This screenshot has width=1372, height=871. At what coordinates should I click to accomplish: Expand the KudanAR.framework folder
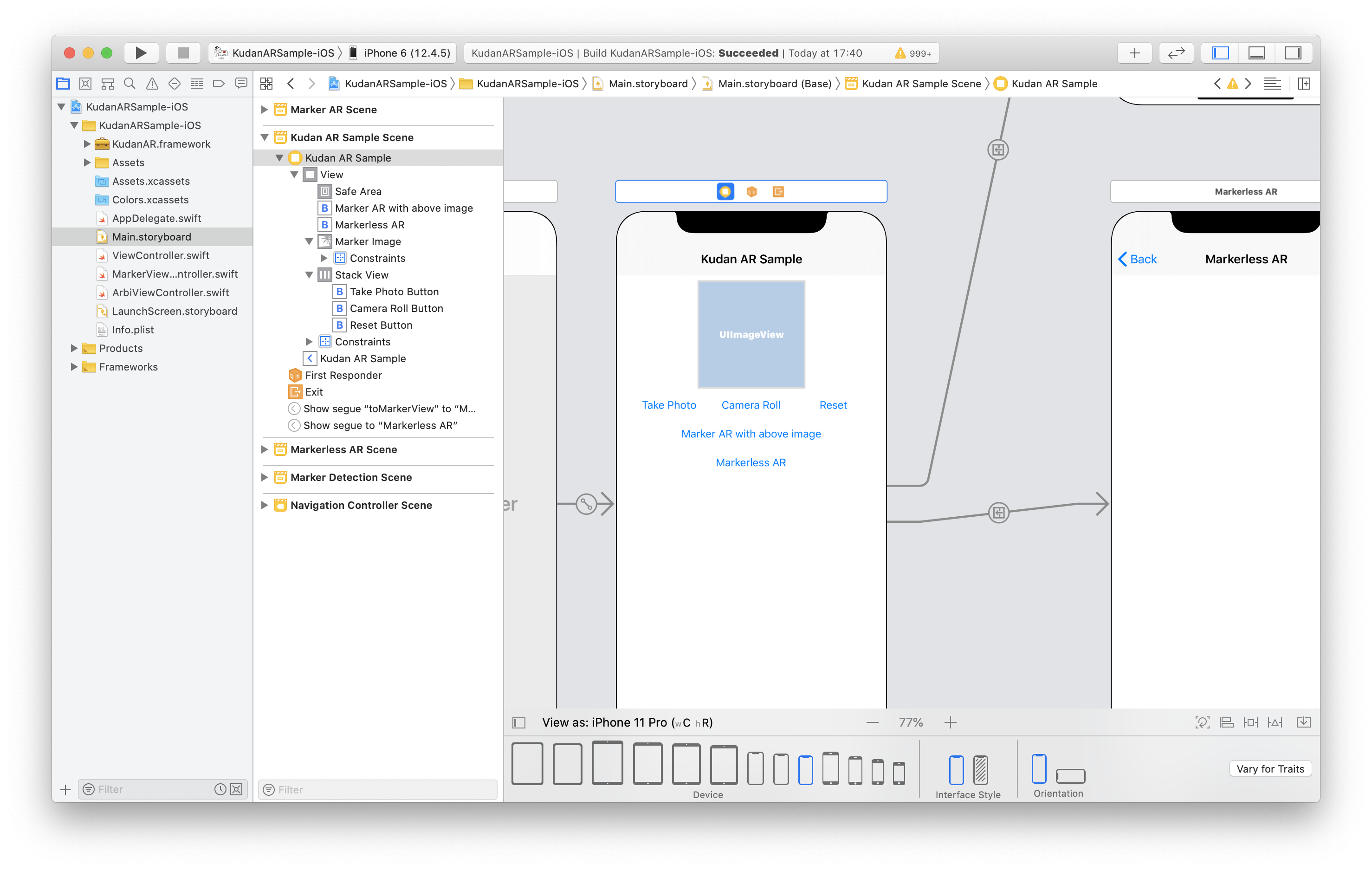[87, 143]
